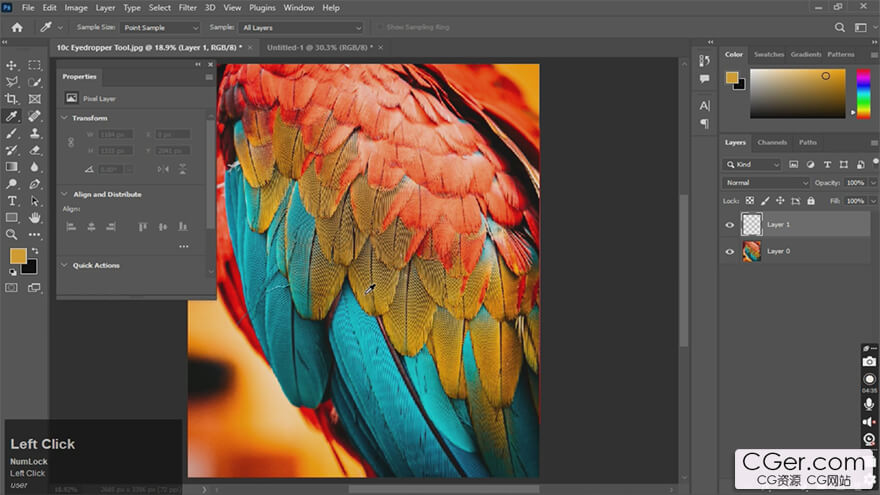This screenshot has height=495, width=880.
Task: Open the Swatches panel tab
Action: (x=768, y=54)
